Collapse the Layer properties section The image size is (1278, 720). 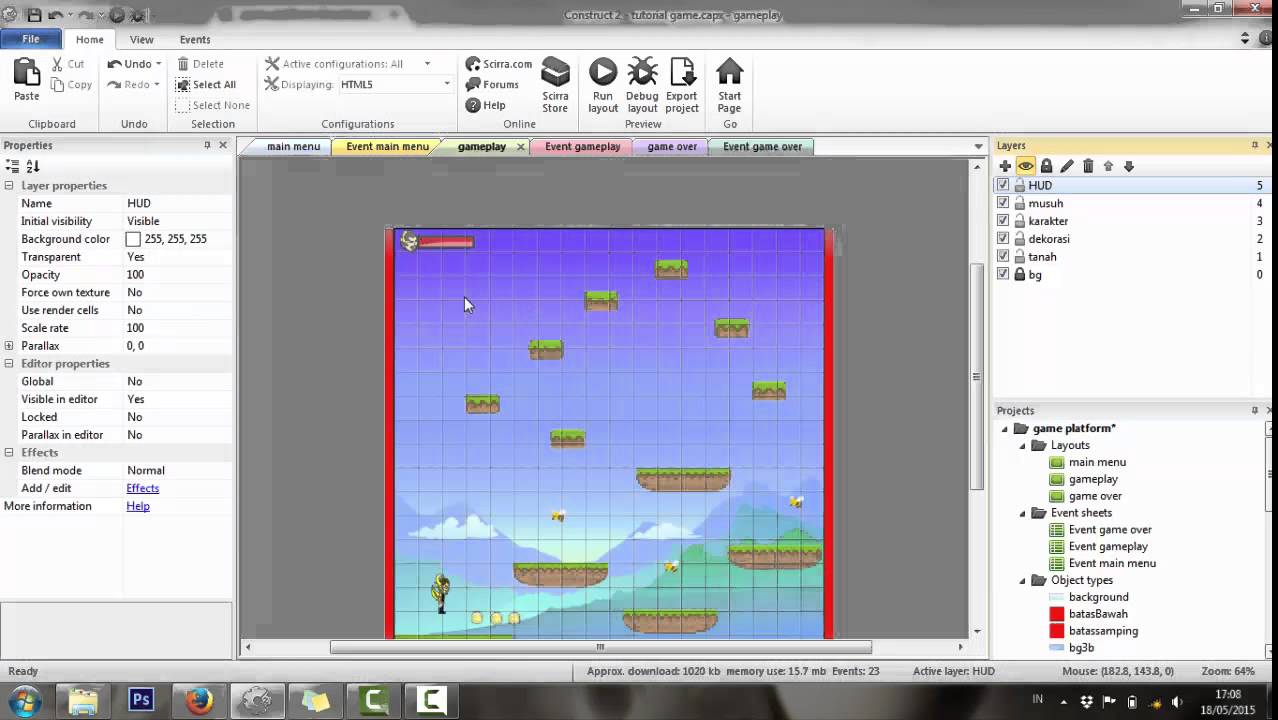tap(9, 186)
